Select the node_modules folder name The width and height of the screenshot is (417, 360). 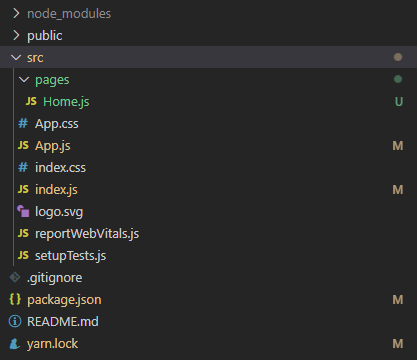point(69,14)
